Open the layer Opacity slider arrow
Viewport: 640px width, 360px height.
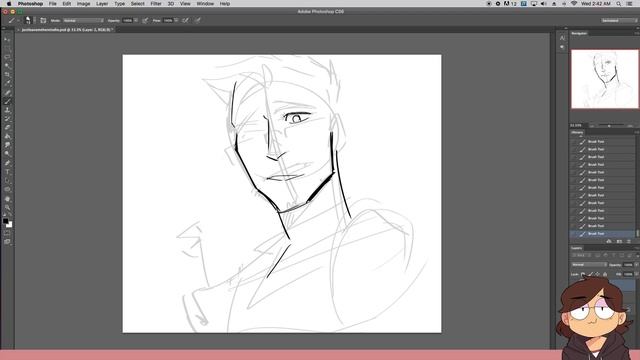pyautogui.click(x=636, y=265)
